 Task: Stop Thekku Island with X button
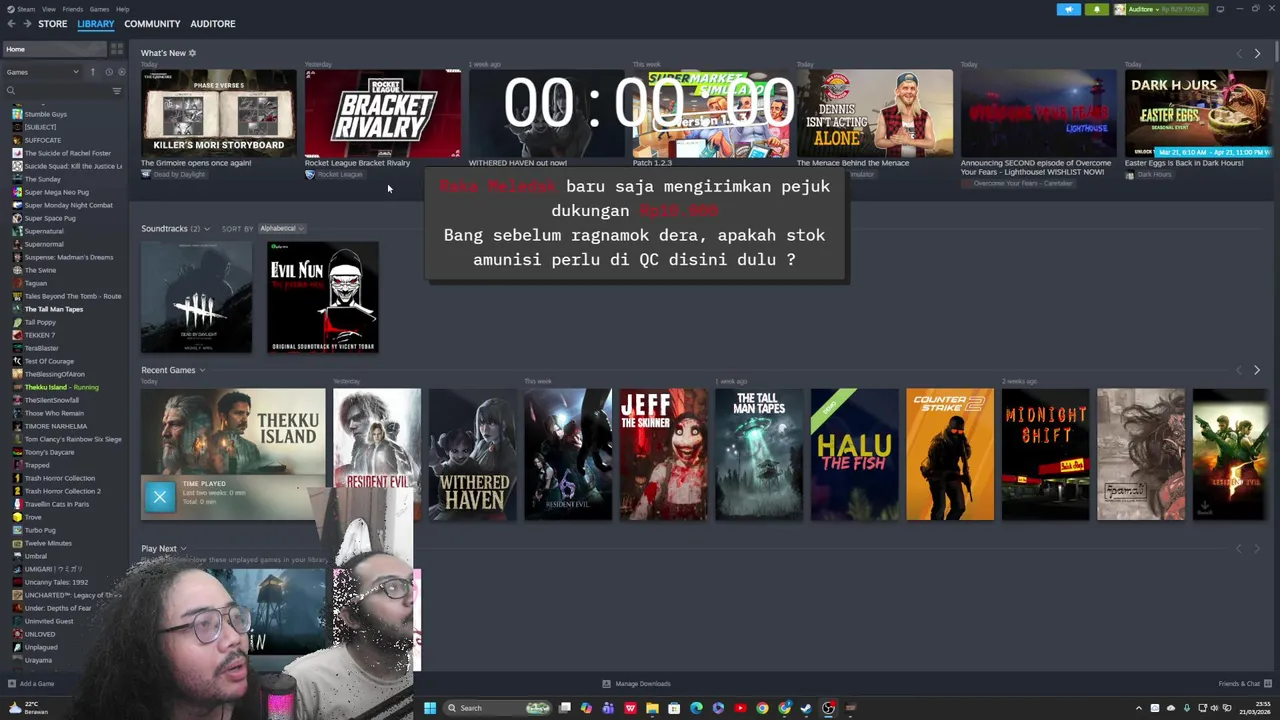[160, 496]
